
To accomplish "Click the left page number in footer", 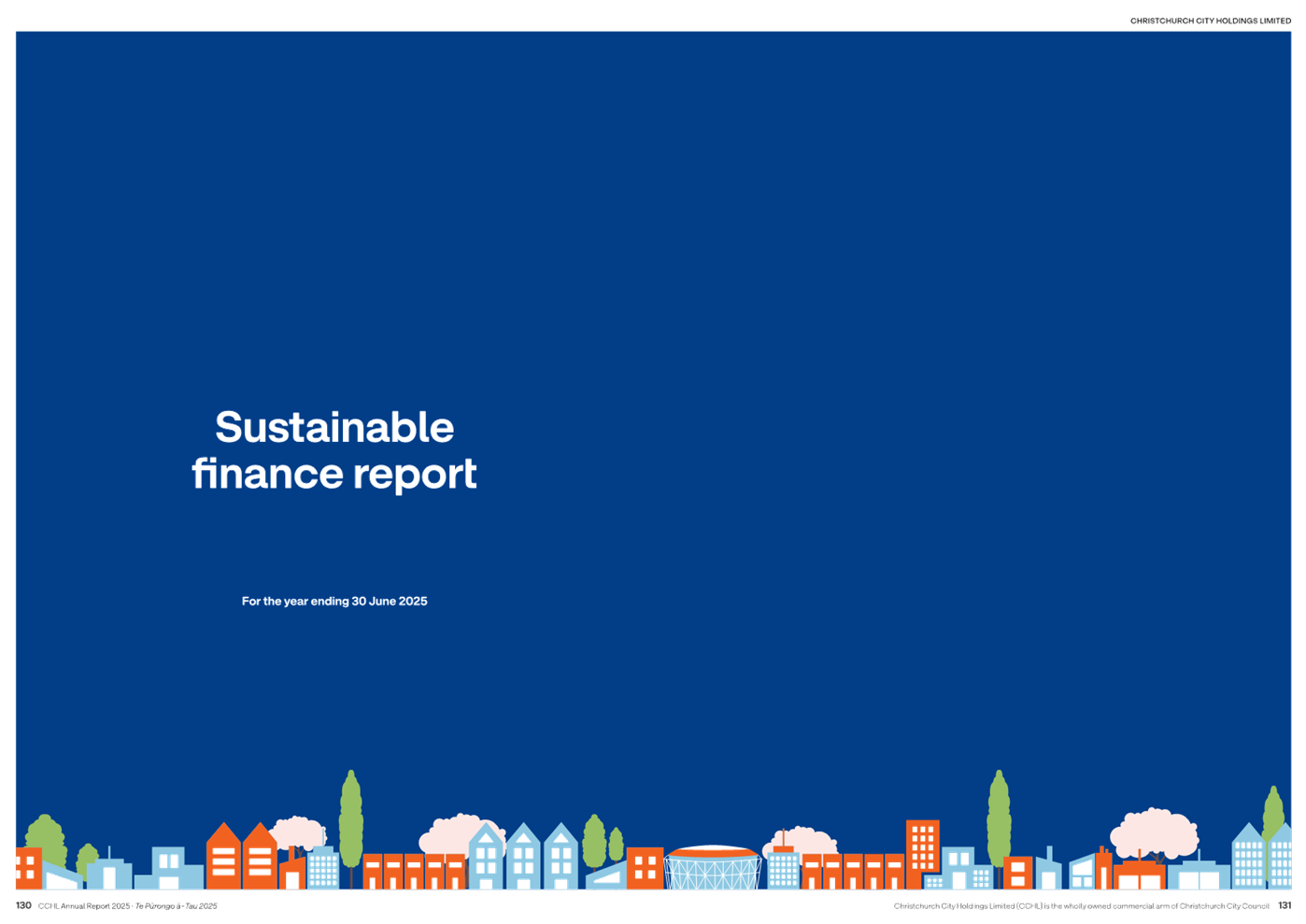I will click(x=23, y=905).
